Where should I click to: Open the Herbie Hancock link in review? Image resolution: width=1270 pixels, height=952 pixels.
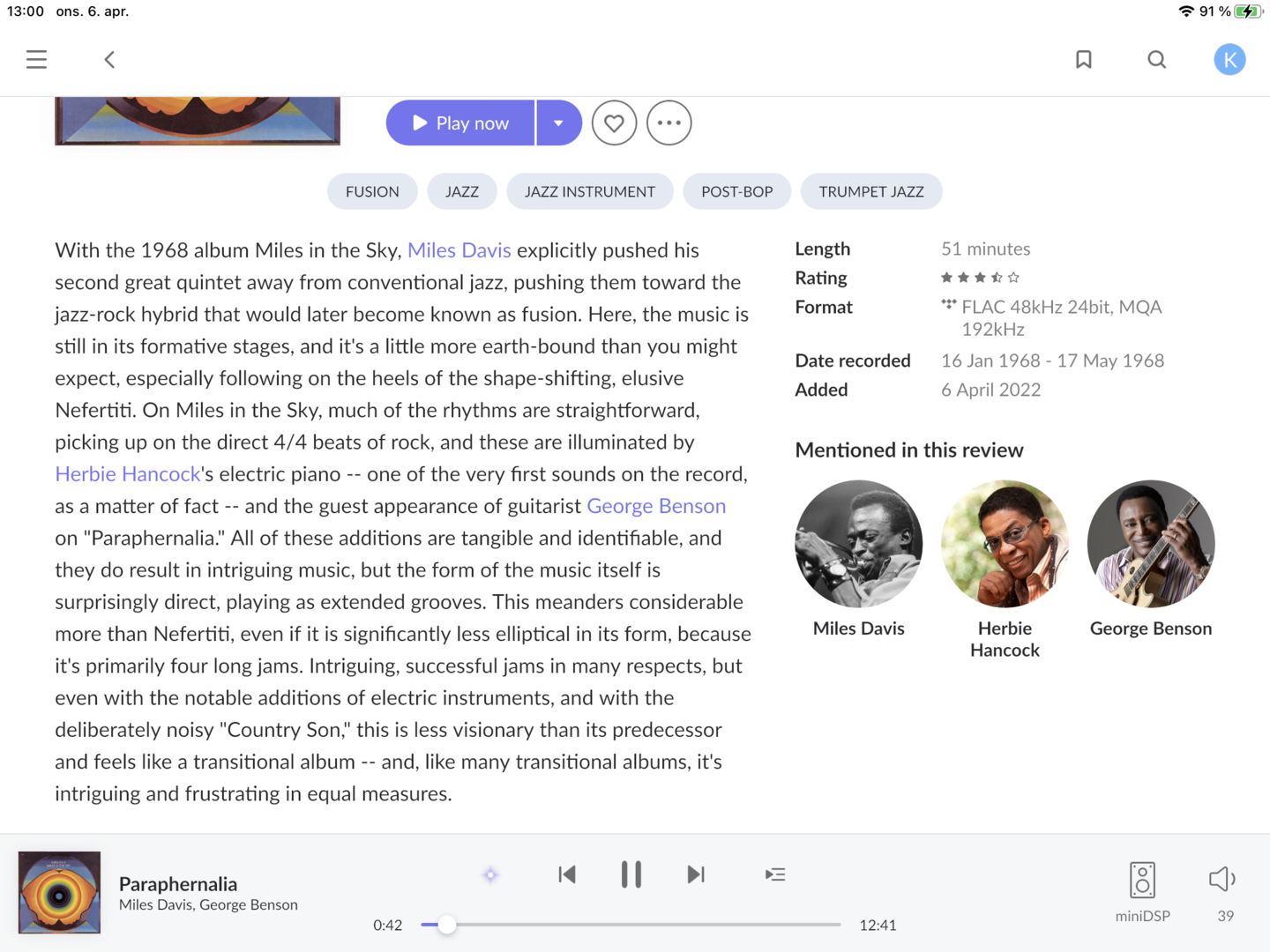pos(128,474)
